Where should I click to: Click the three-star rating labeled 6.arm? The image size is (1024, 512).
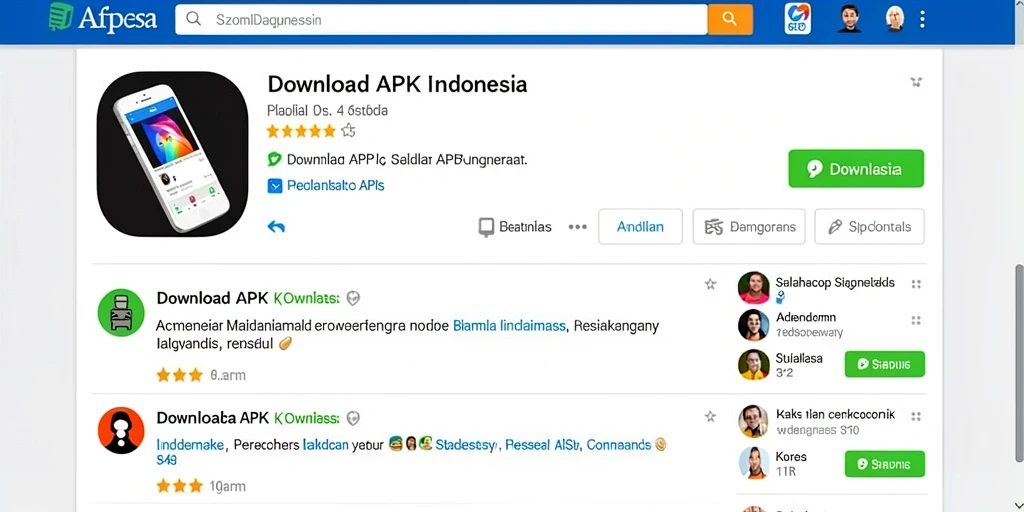tap(179, 375)
